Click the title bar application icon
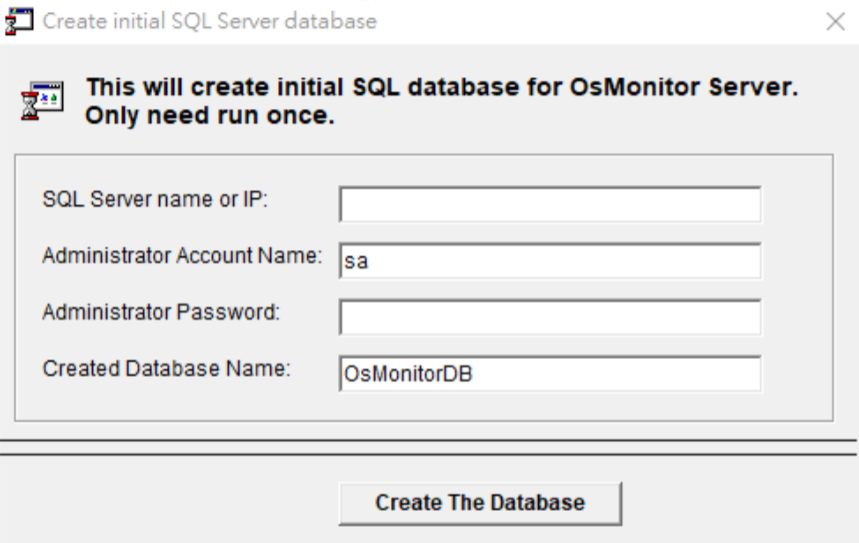Viewport: 859px width, 543px height. (19, 22)
